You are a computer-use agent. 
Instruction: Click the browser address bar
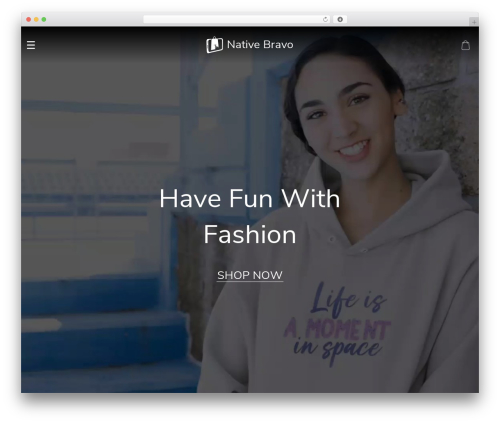tap(237, 19)
